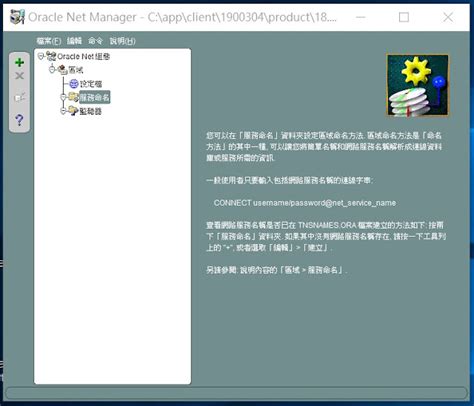Expand the 監聽器 tree node
Image resolution: width=474 pixels, height=406 pixels.
point(63,110)
